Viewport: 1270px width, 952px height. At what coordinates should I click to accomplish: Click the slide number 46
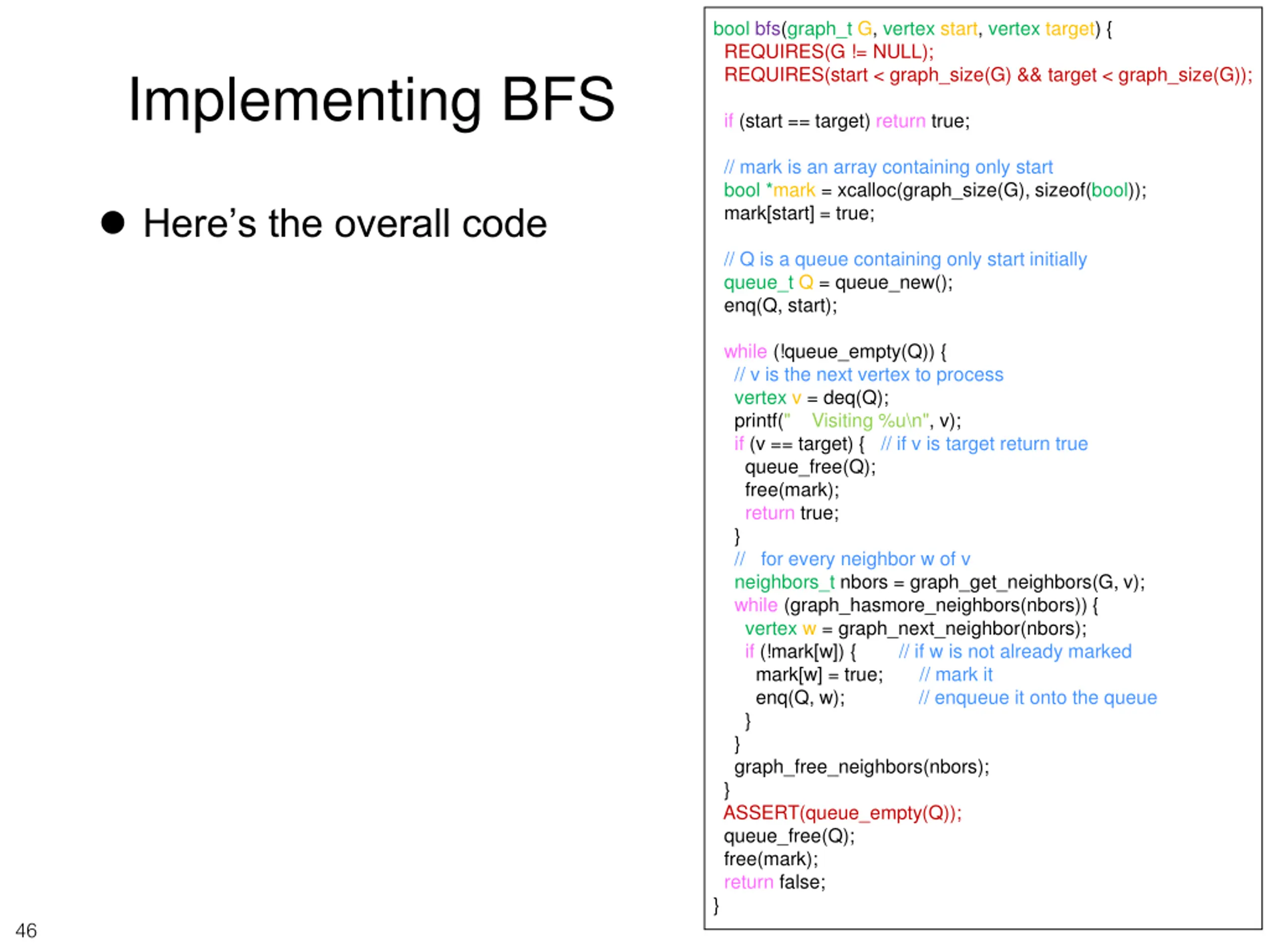click(x=26, y=930)
